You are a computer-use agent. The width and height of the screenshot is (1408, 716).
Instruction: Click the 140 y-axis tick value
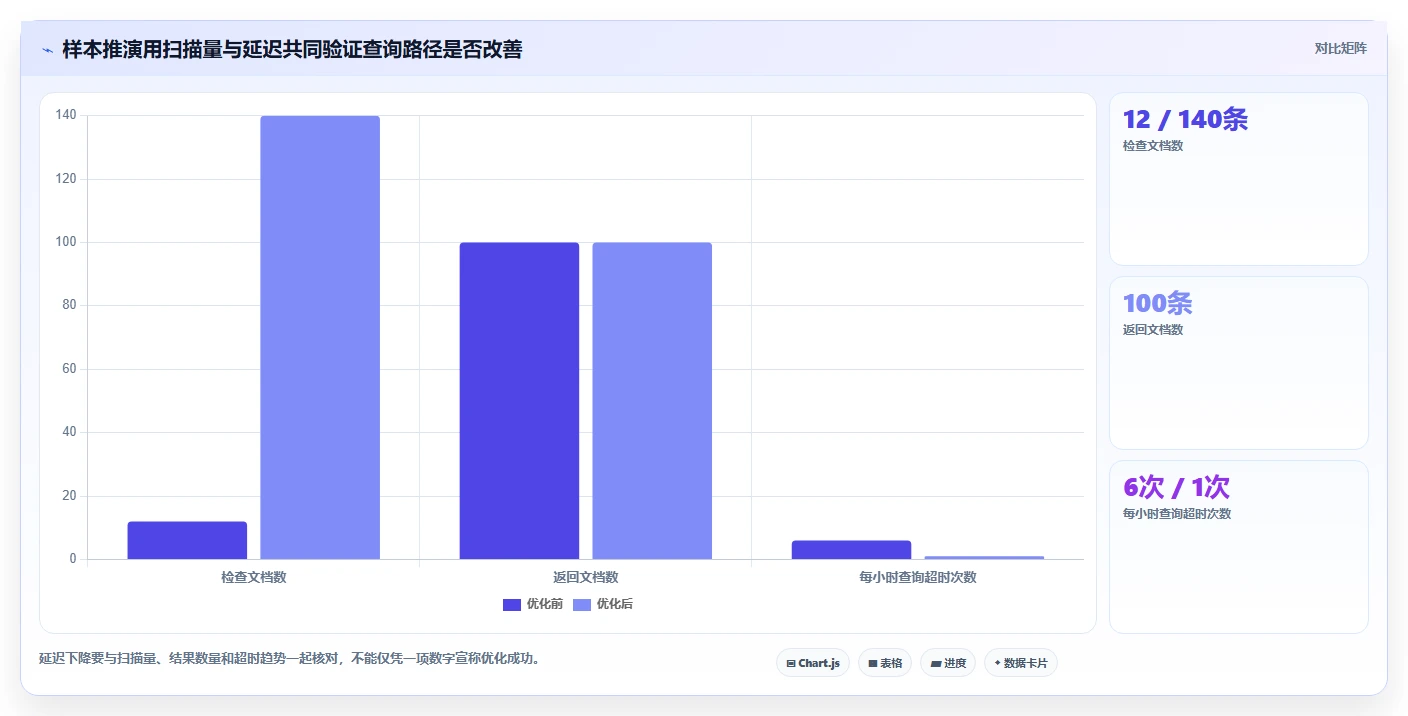(x=66, y=115)
